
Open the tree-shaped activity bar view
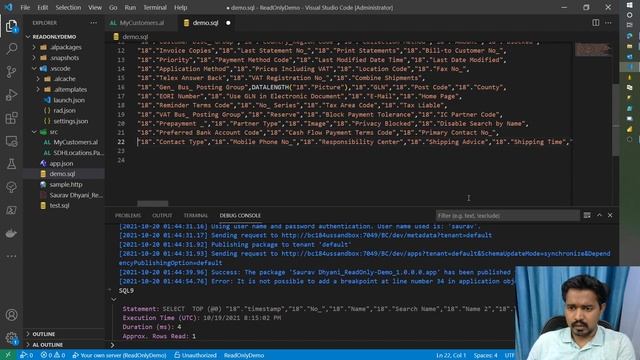(11, 187)
